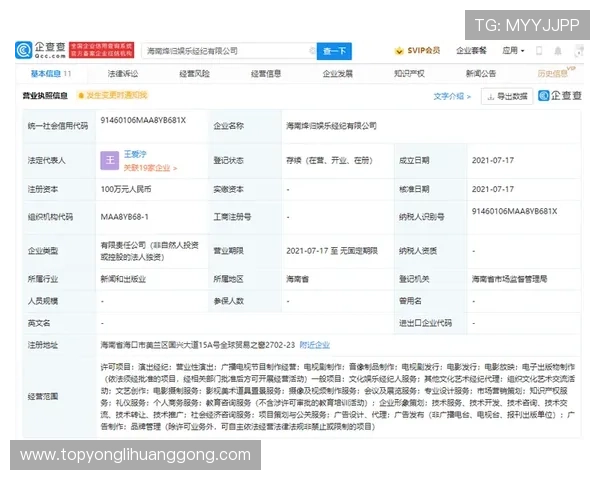Select the 新闻和出版业 industry value
Screen dimensions: 600x480
[123, 279]
